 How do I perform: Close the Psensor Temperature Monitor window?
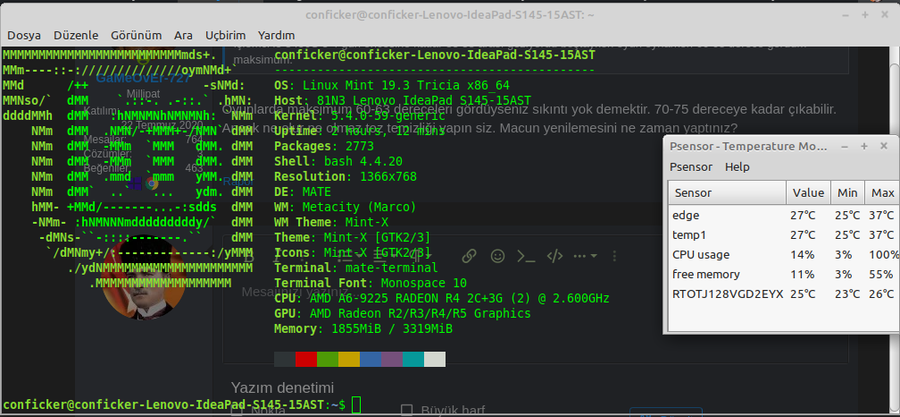(x=882, y=146)
